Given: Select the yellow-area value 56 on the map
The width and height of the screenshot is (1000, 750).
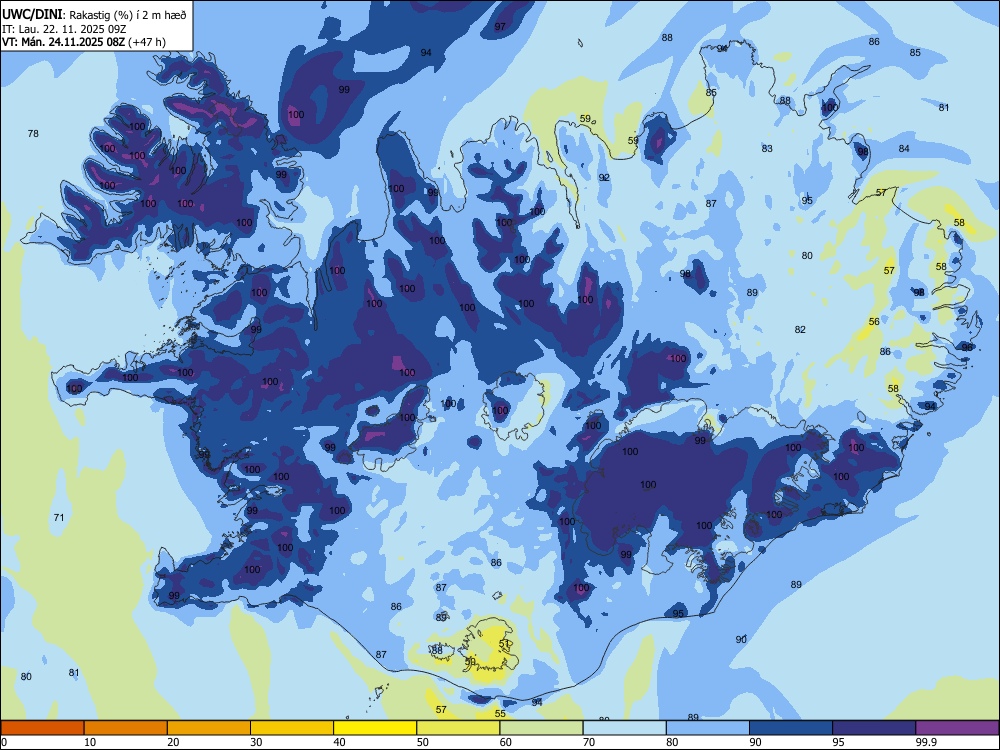Looking at the screenshot, I should 874,321.
